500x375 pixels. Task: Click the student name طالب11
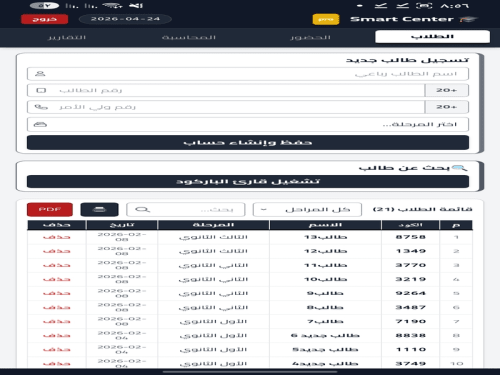325,265
